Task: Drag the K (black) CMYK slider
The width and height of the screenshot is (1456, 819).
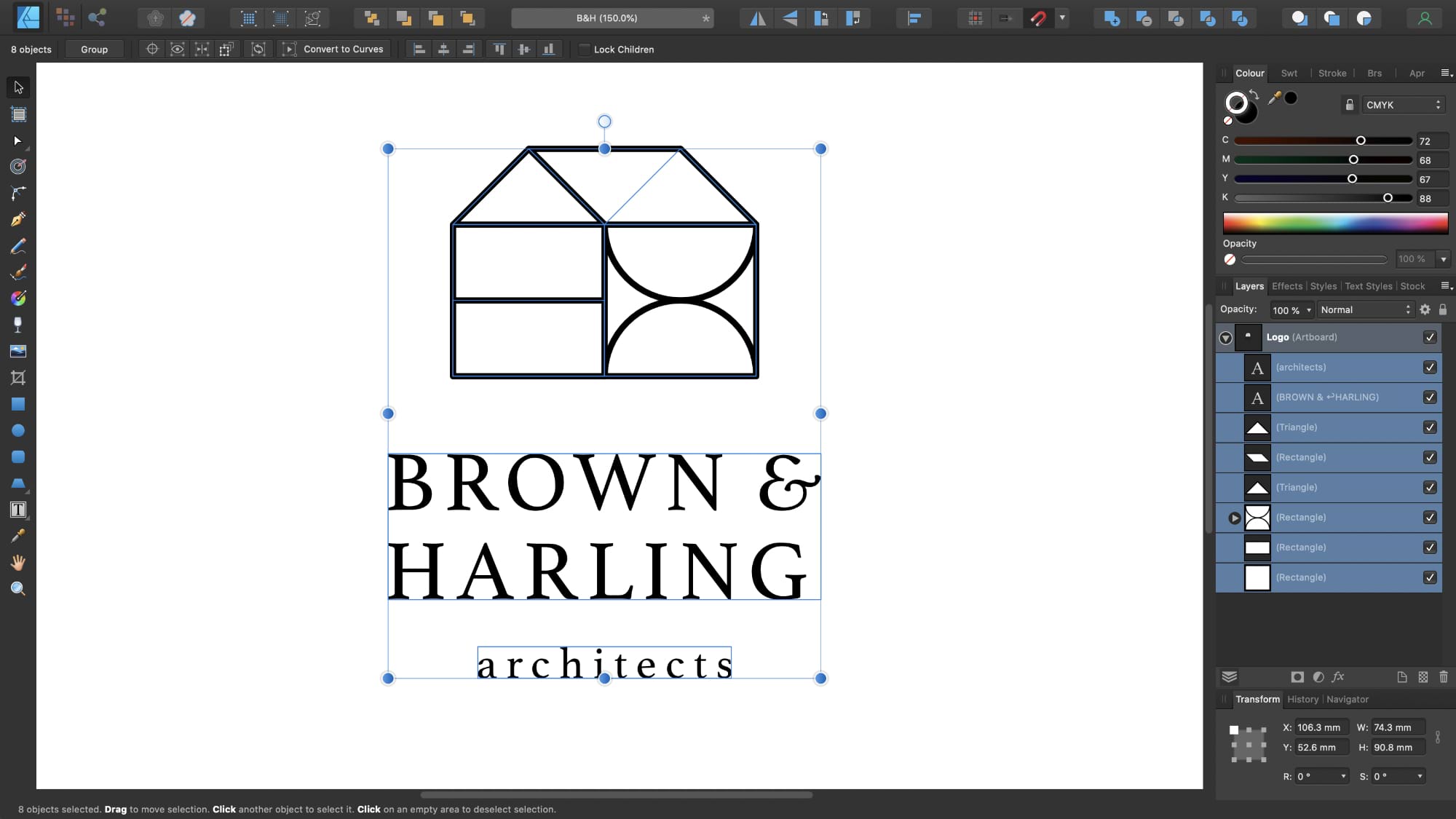Action: [x=1389, y=197]
